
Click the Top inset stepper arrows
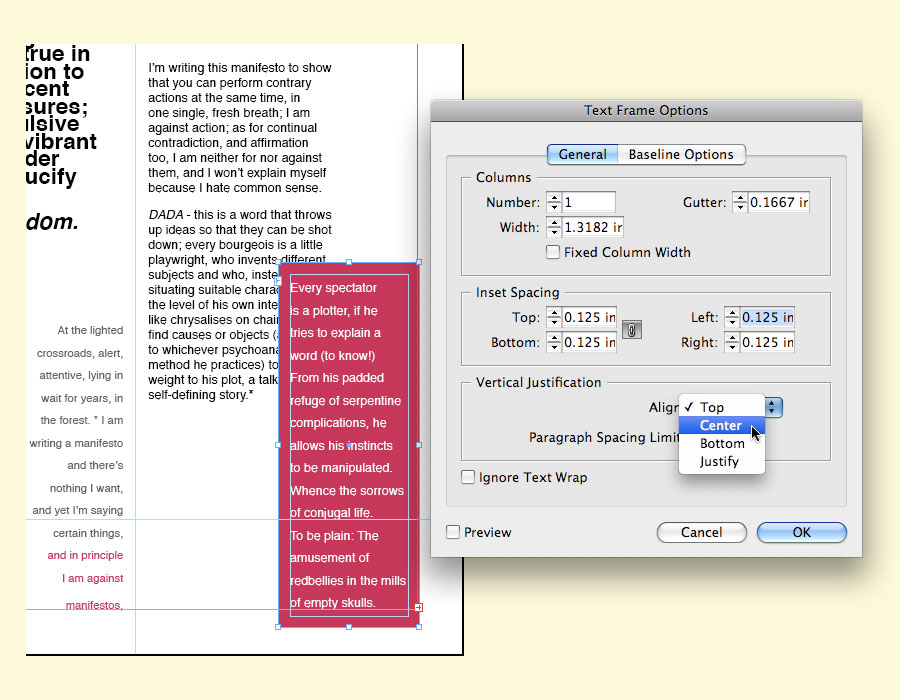[x=553, y=317]
